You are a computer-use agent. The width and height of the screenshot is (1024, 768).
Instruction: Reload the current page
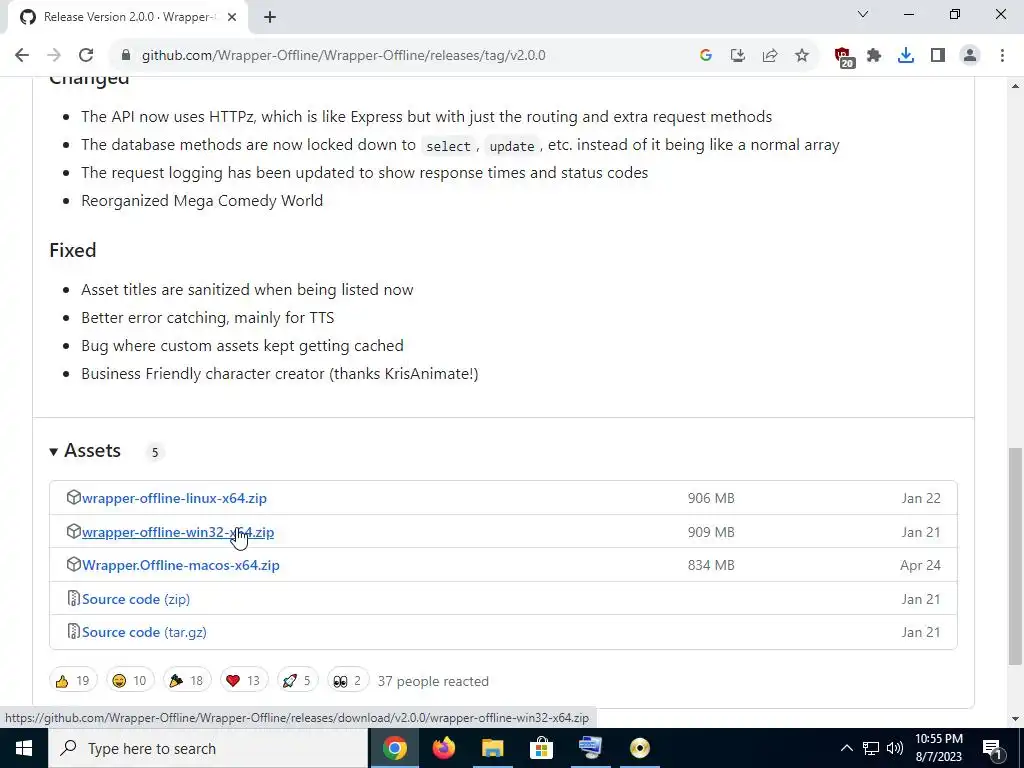86,56
